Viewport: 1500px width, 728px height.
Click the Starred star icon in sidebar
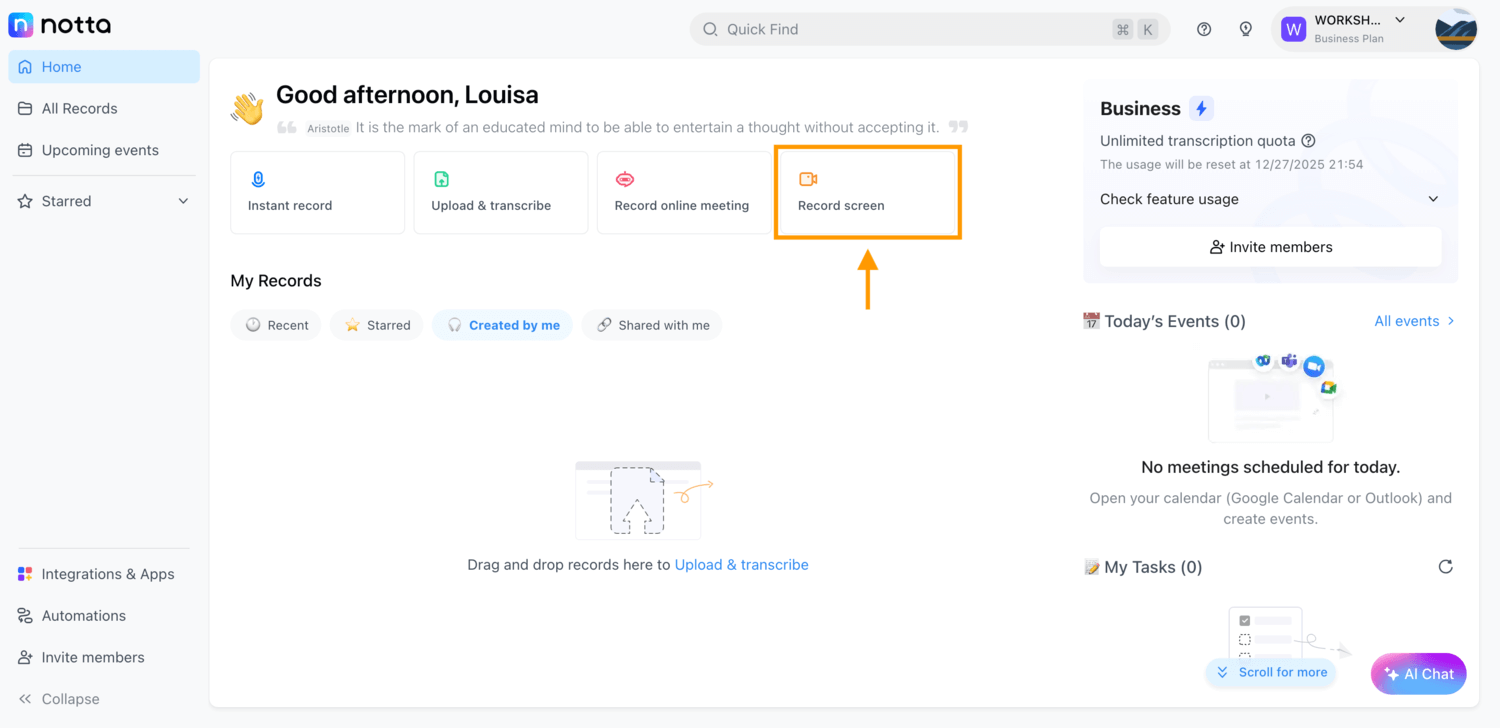(x=25, y=201)
